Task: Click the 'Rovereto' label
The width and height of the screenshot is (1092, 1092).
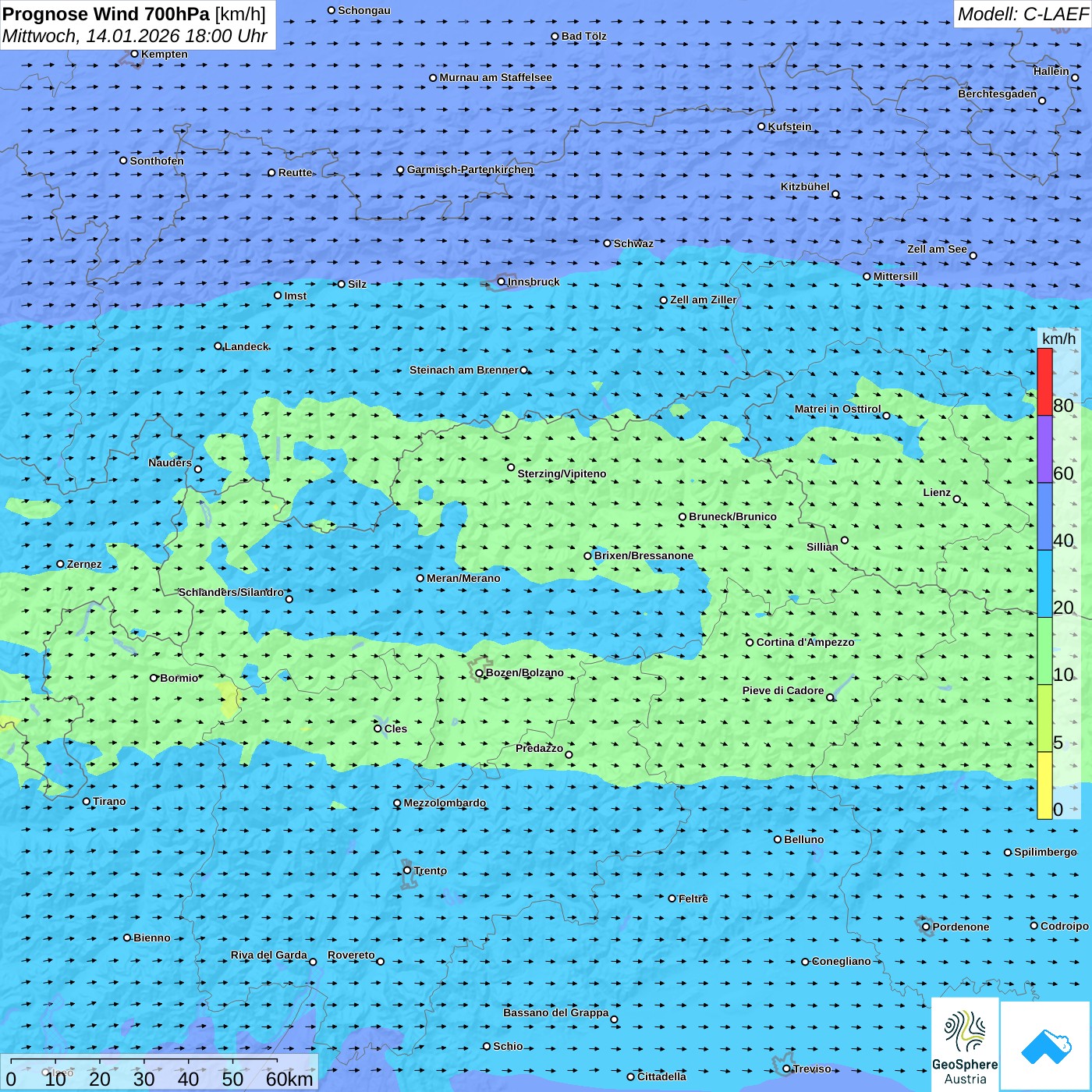Action: click(351, 955)
